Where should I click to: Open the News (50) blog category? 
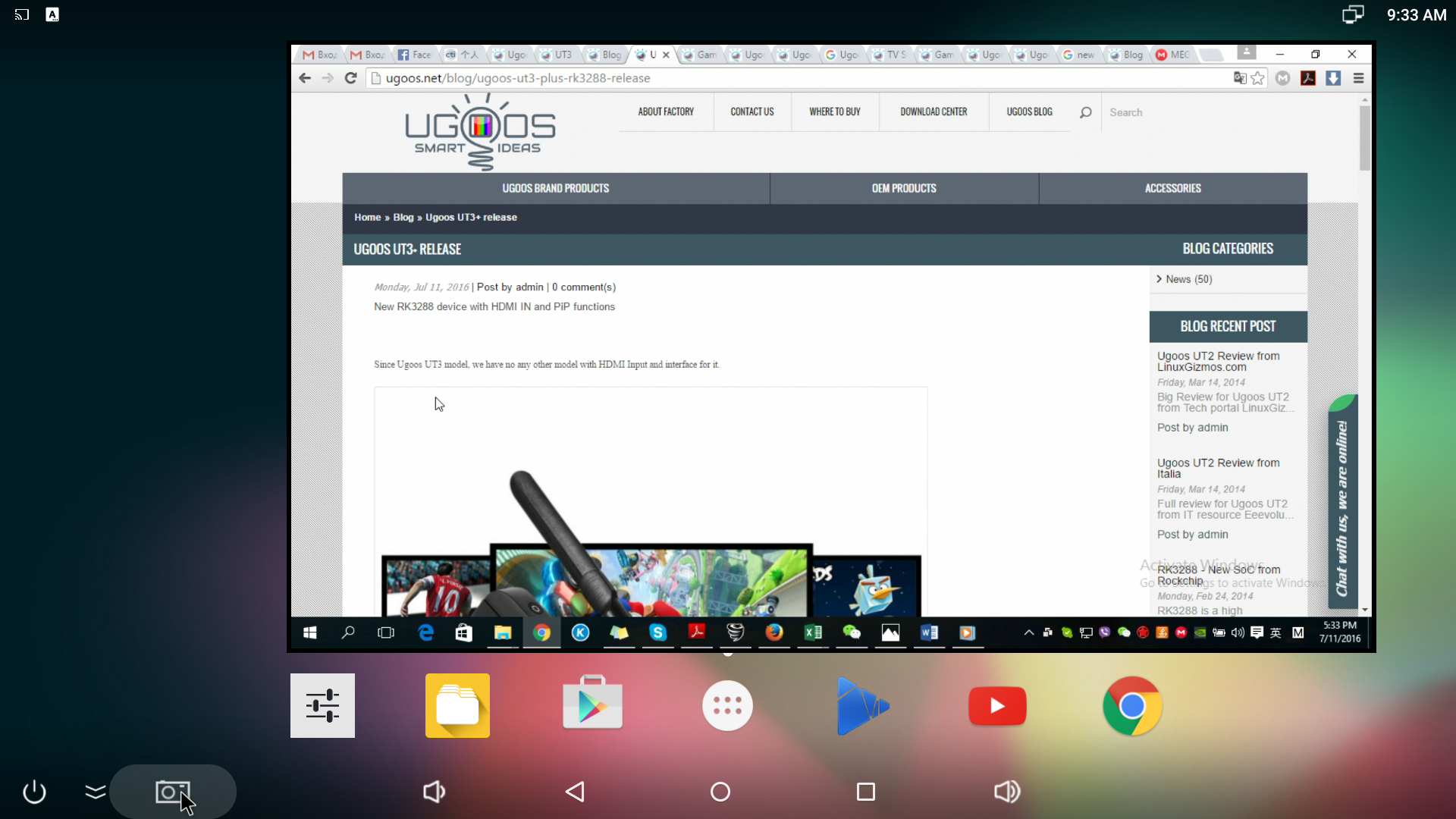(1188, 279)
